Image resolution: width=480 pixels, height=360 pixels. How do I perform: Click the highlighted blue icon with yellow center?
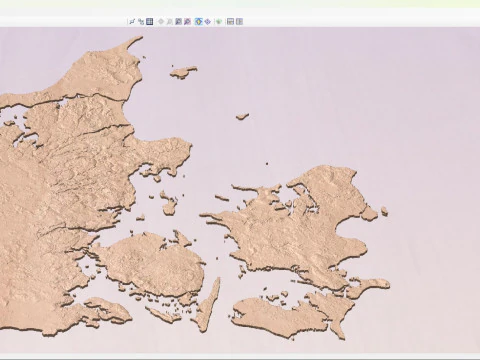[x=199, y=22]
